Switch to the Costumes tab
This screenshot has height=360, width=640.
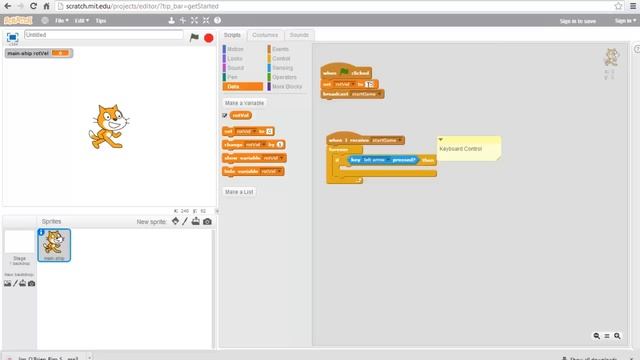[265, 35]
